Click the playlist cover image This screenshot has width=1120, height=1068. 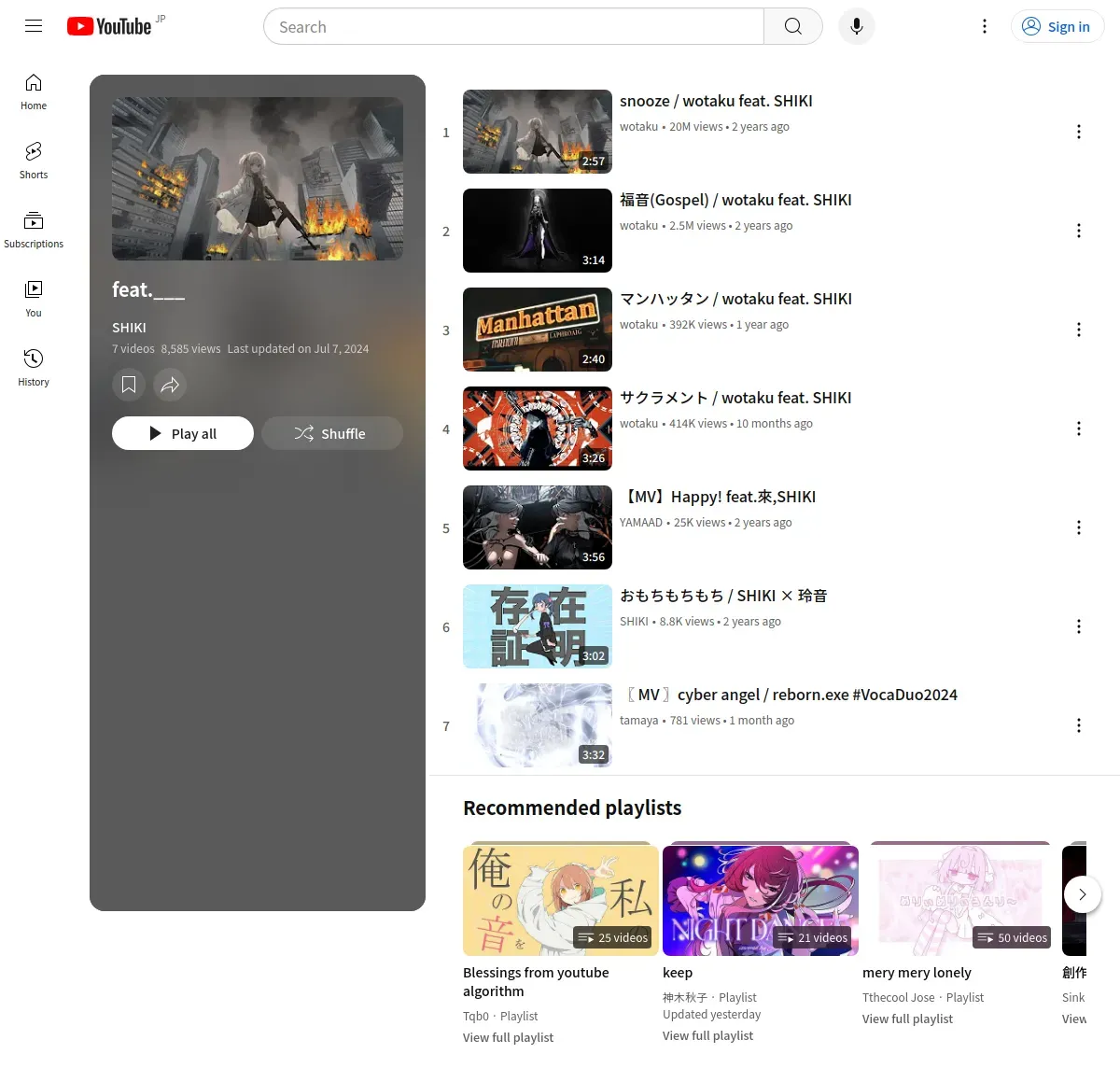[x=258, y=178]
